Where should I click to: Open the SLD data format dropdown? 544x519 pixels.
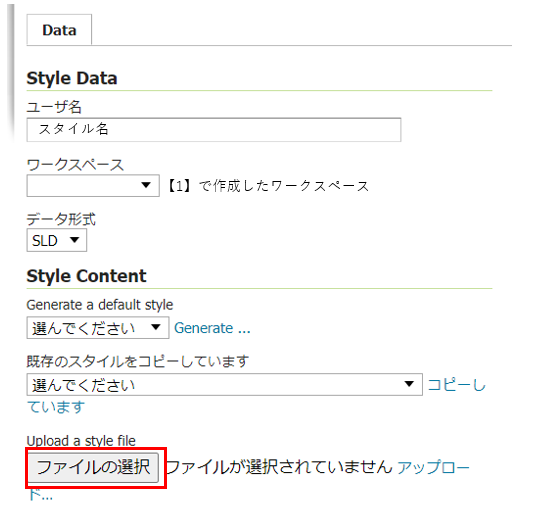(57, 240)
